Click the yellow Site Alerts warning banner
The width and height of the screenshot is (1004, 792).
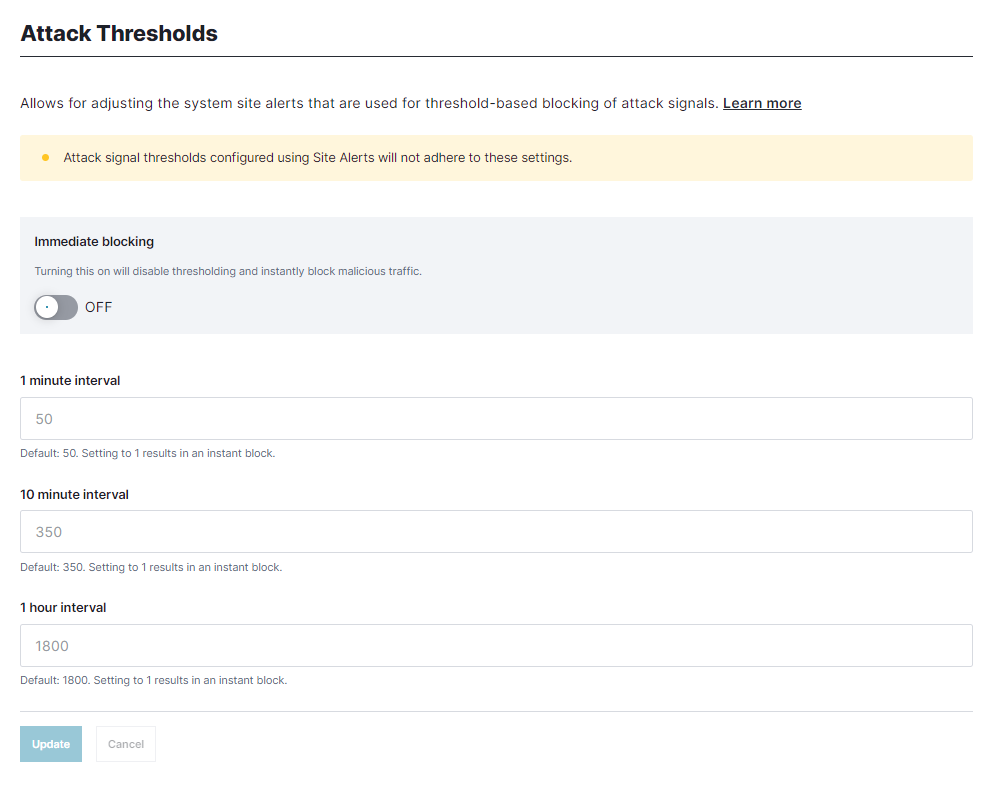(496, 157)
